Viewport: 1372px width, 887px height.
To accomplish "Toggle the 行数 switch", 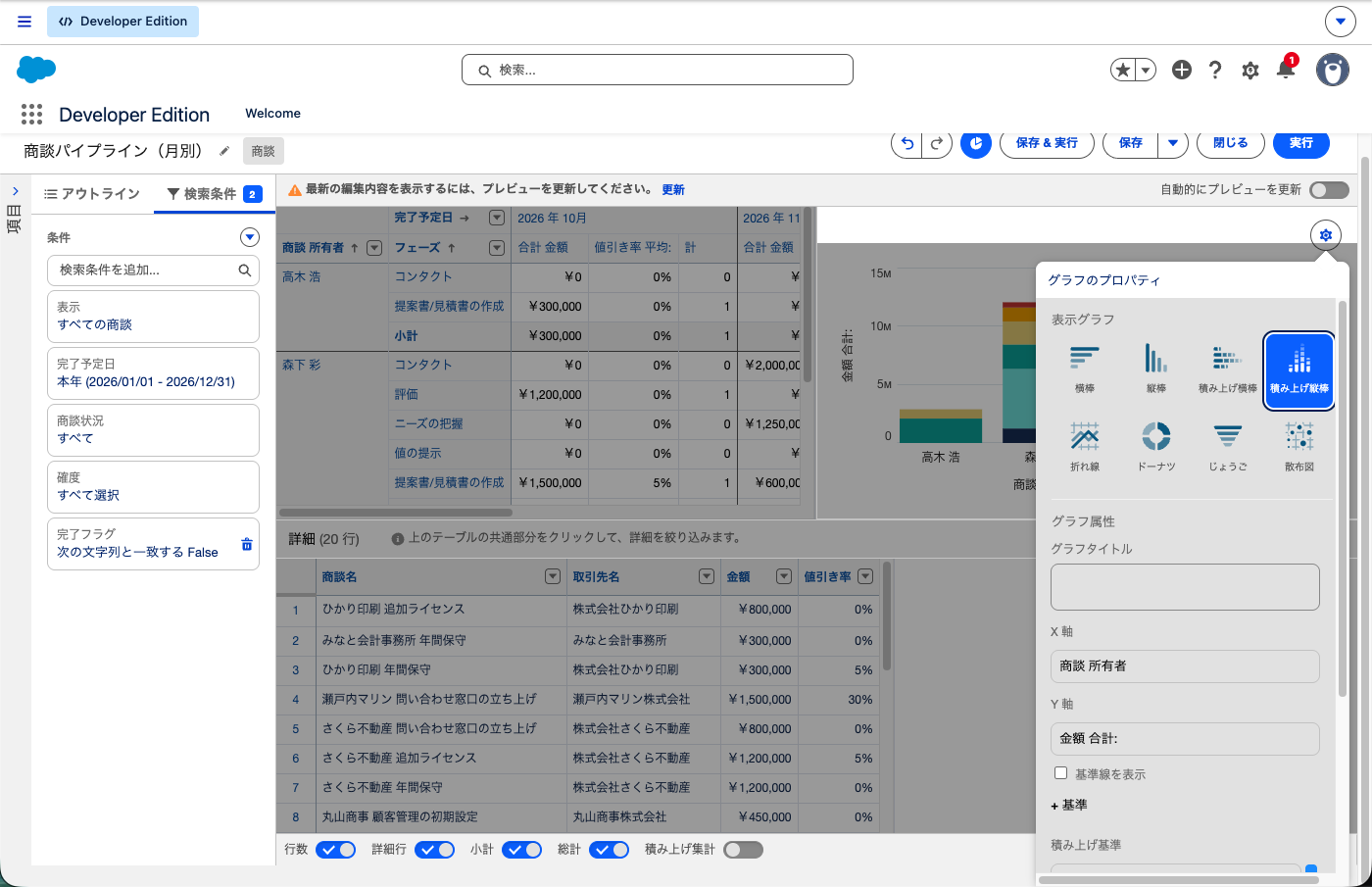I will (335, 850).
